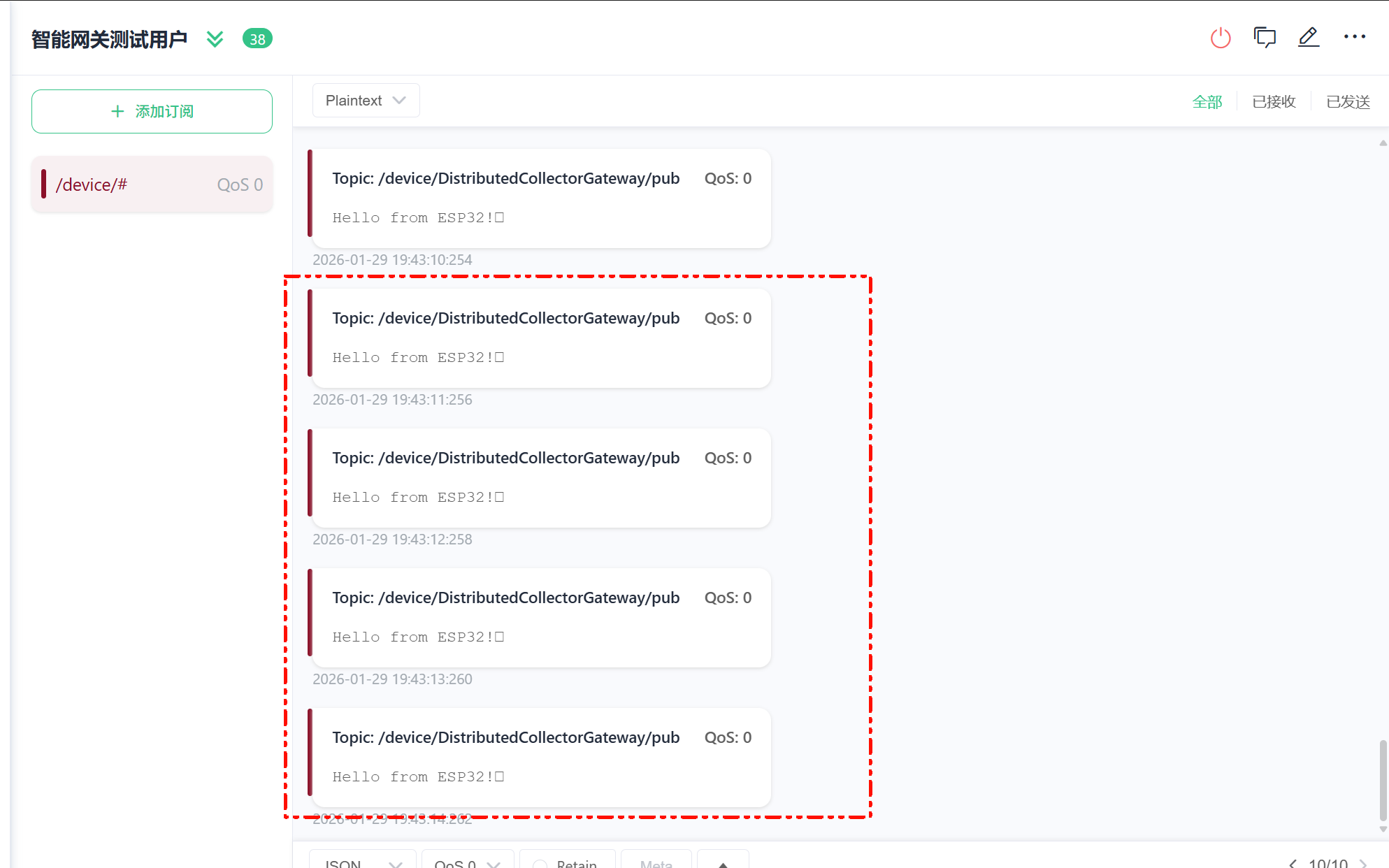
Task: Click the pencil edit connection icon
Action: (1309, 38)
